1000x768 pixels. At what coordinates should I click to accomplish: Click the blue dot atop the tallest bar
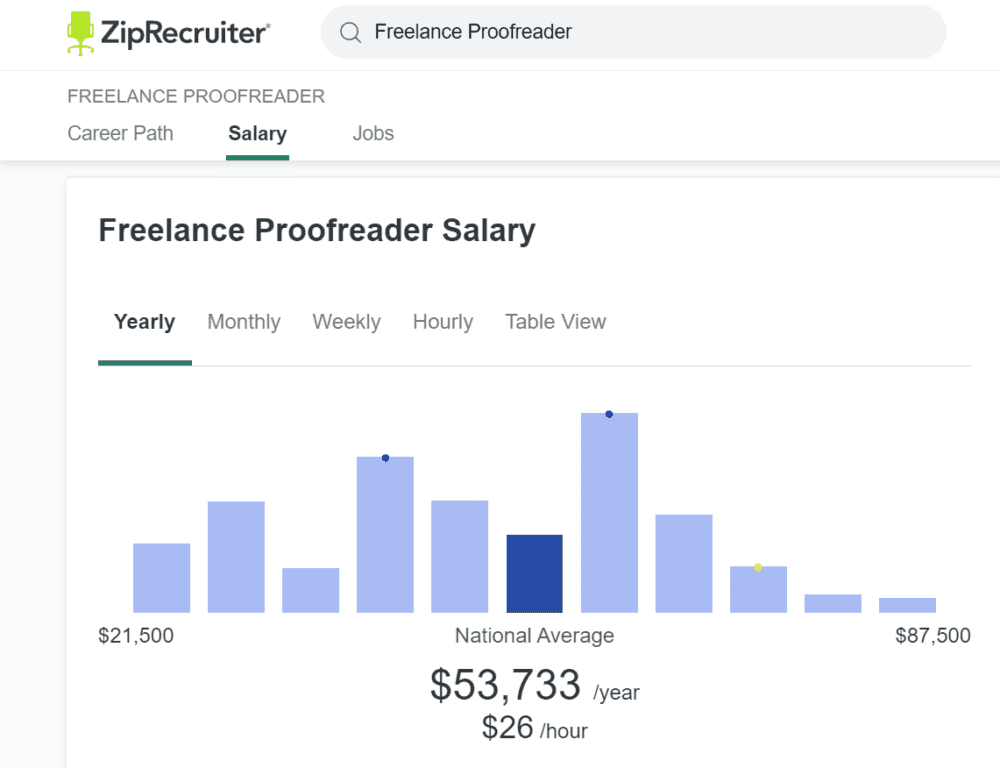pos(609,414)
